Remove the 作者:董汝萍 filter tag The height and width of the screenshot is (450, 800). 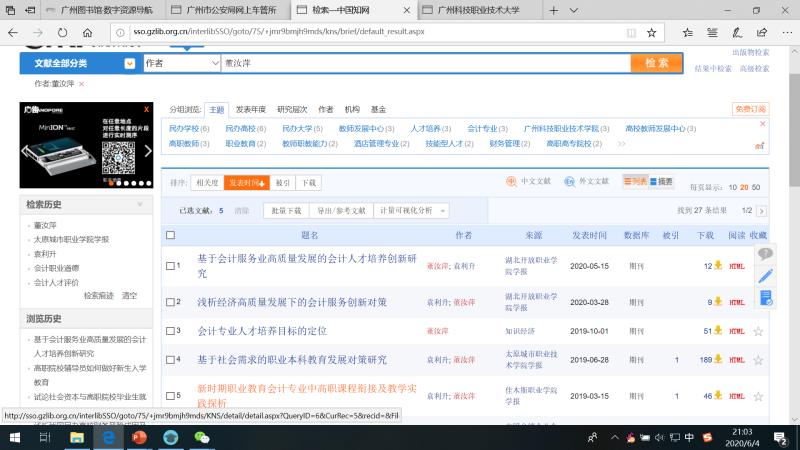pyautogui.click(x=82, y=84)
